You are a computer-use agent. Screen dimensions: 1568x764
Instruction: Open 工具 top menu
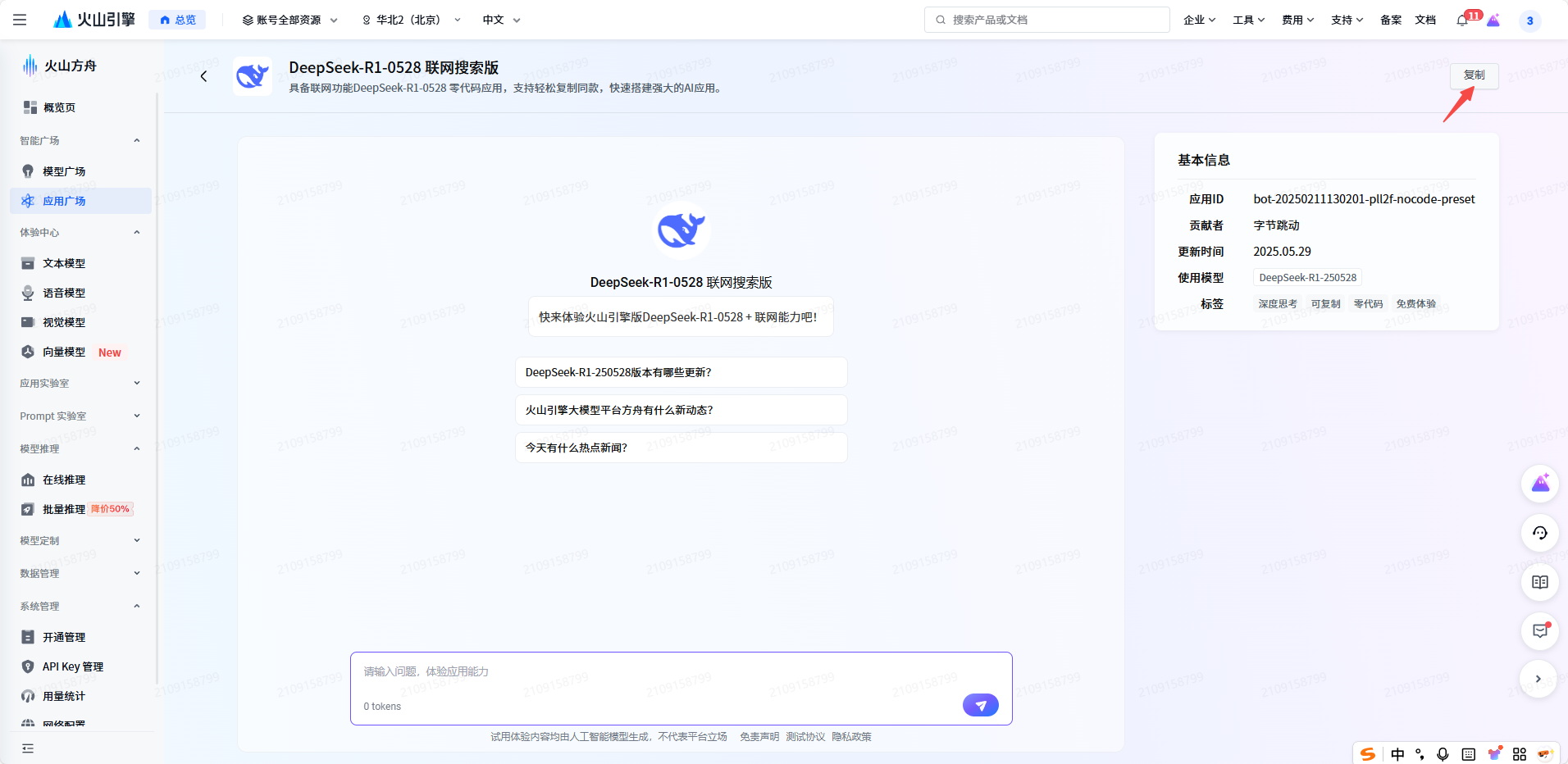(x=1249, y=20)
